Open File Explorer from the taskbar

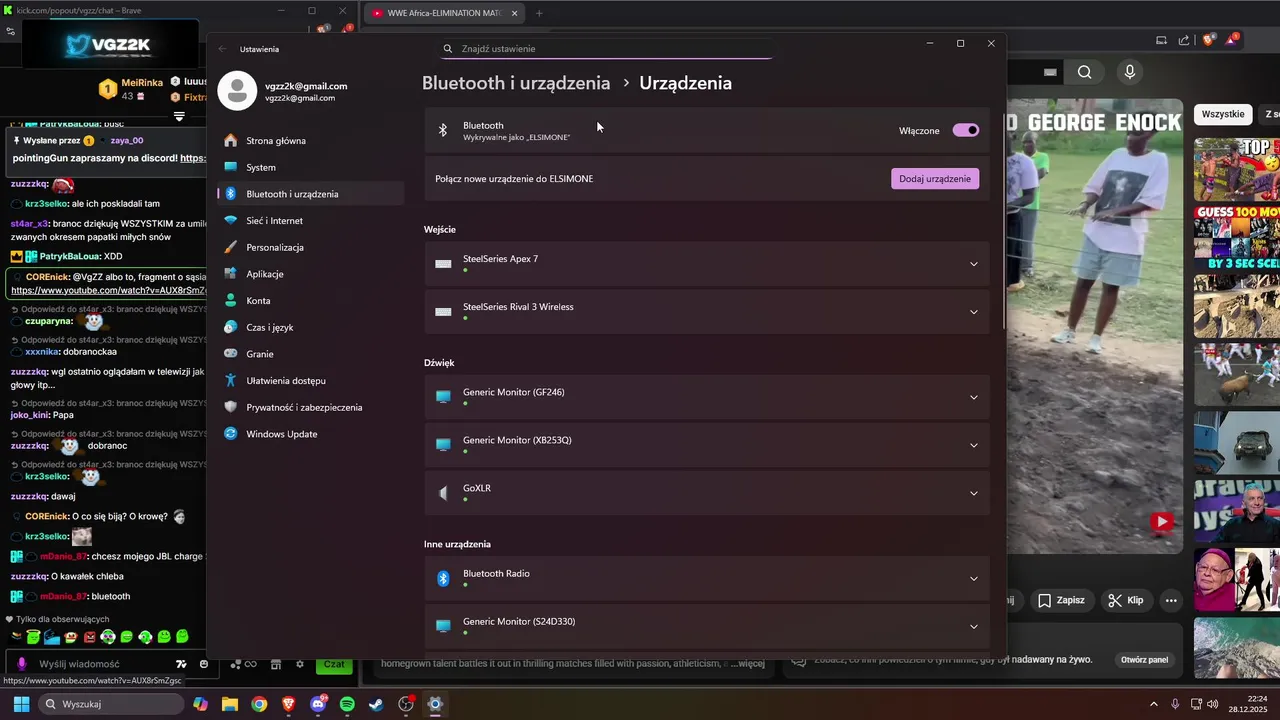coord(230,704)
